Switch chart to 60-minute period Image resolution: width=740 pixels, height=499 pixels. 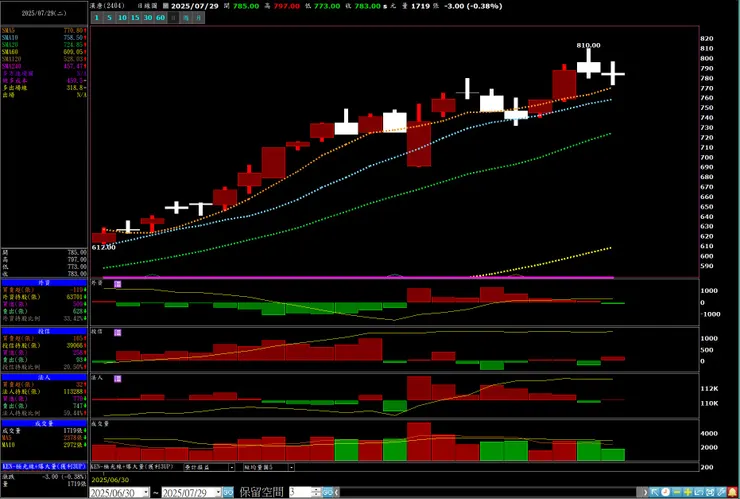pyautogui.click(x=160, y=18)
